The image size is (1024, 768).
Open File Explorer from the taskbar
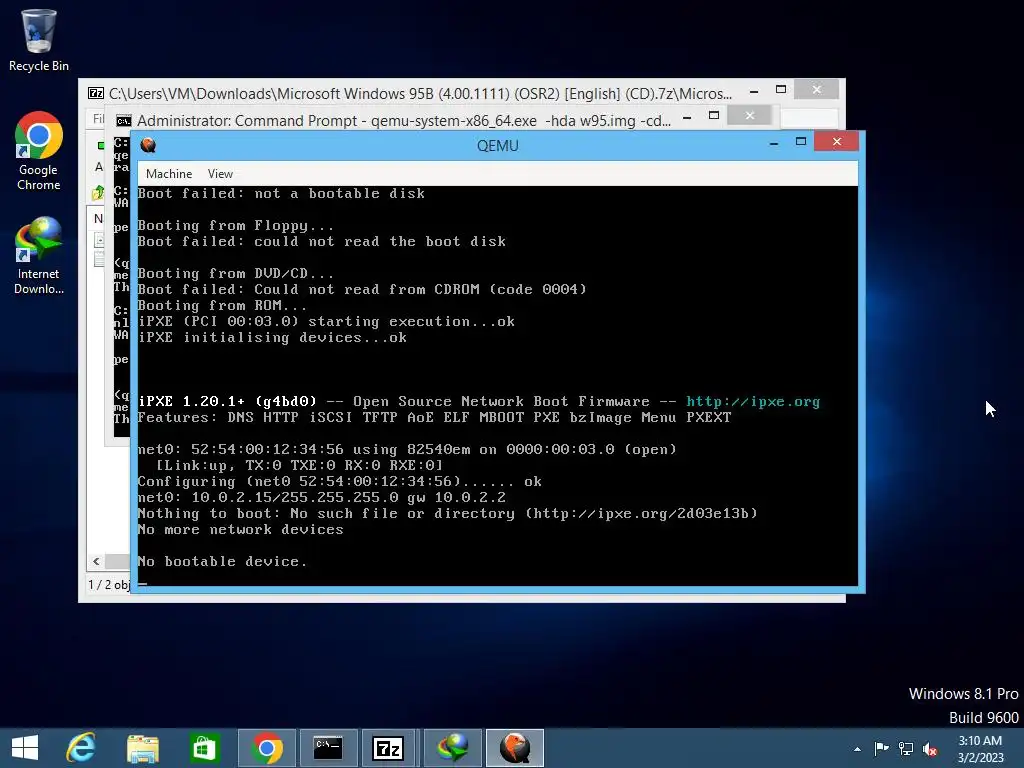click(142, 748)
